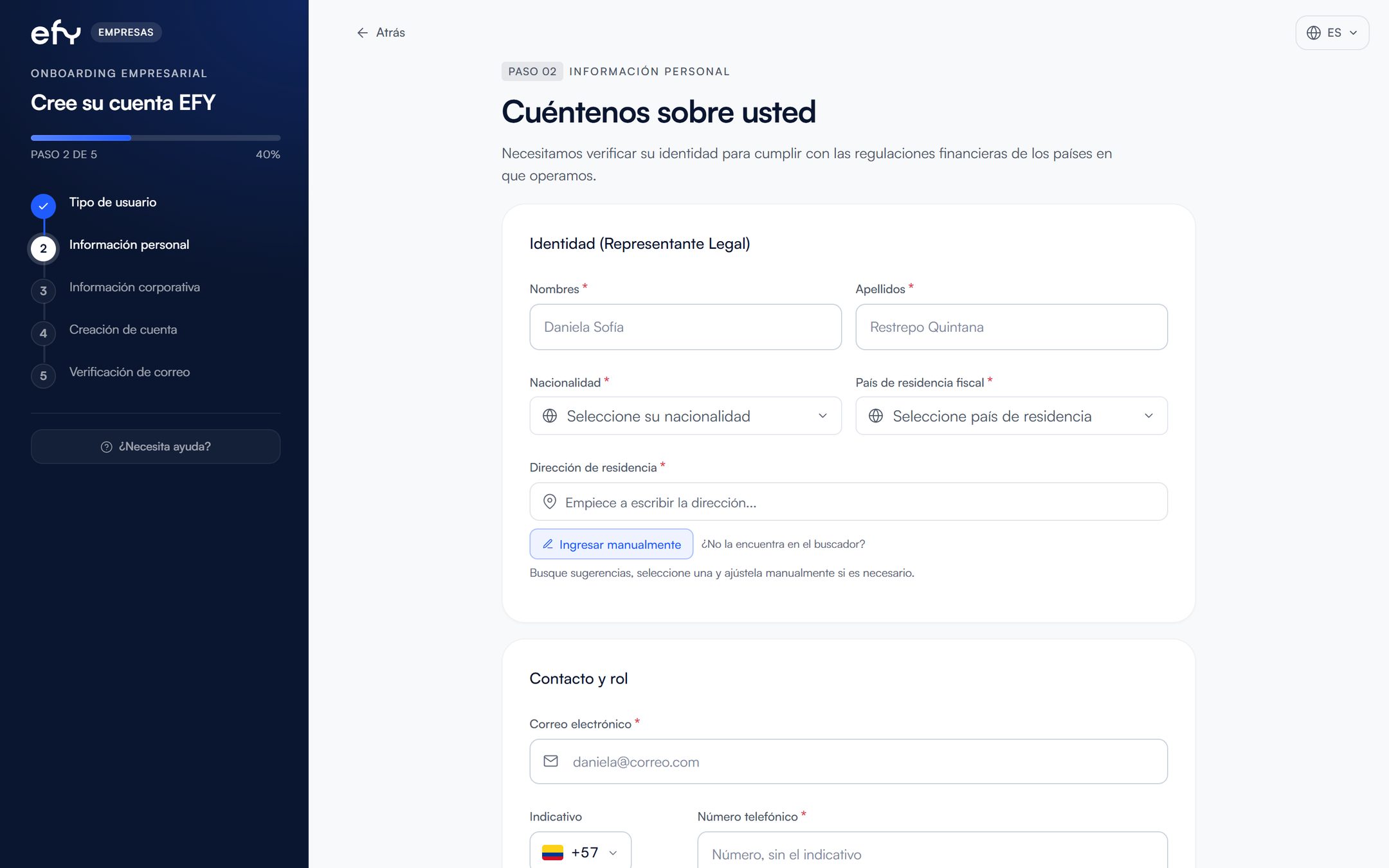Click the completed checkmark for Tipo de usuario
Screen dimensions: 1389x868
point(44,206)
